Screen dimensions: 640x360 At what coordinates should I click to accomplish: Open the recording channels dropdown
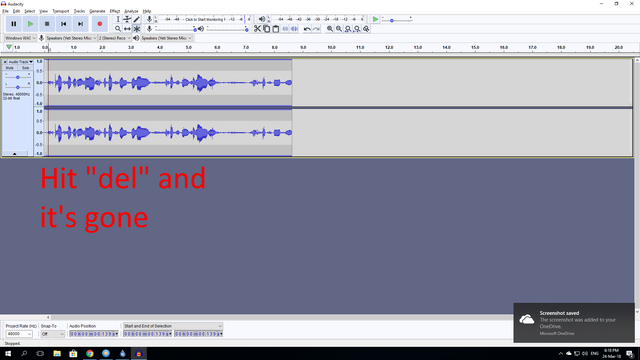pyautogui.click(x=115, y=38)
